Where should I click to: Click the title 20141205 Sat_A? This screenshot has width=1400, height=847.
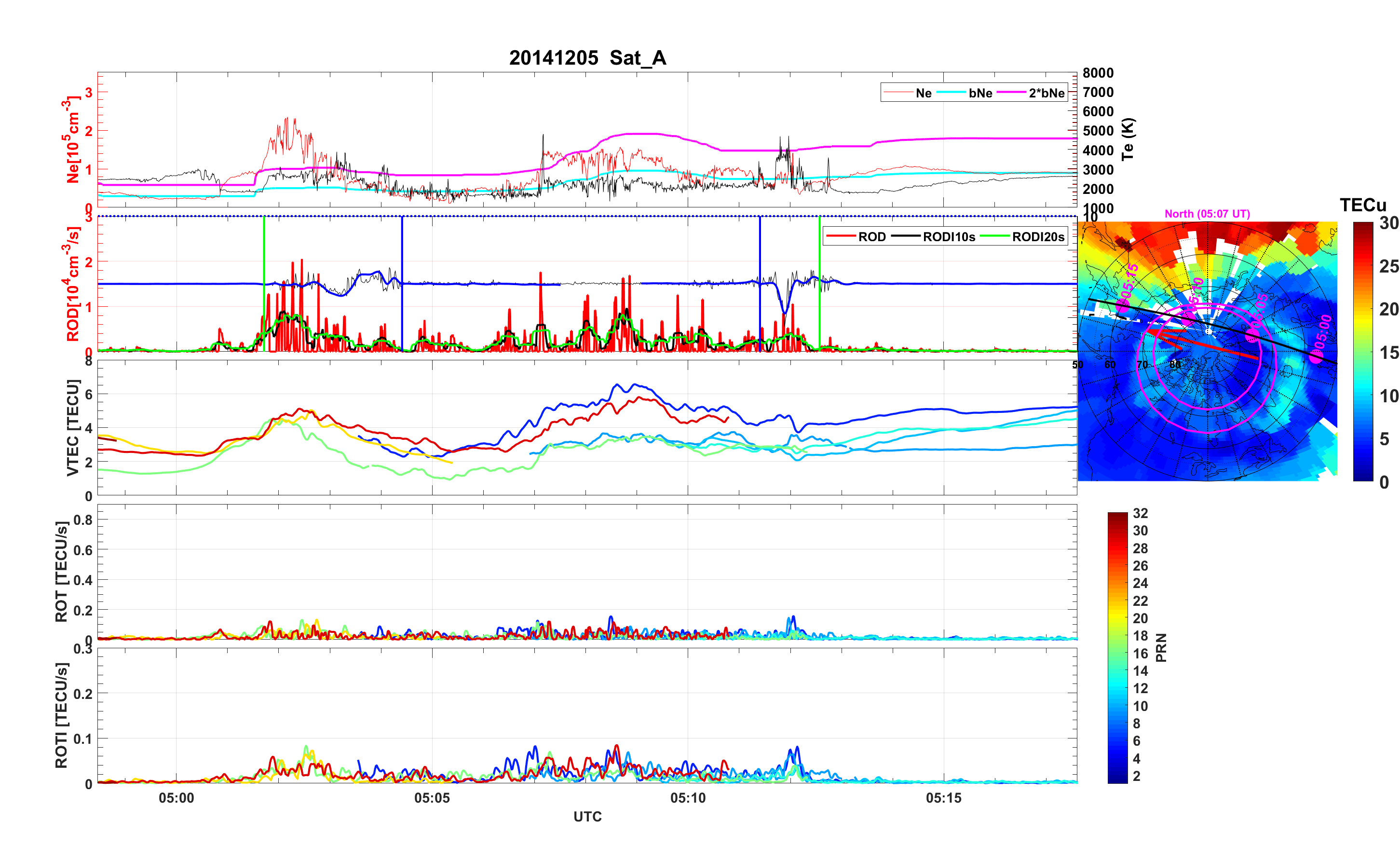point(587,57)
